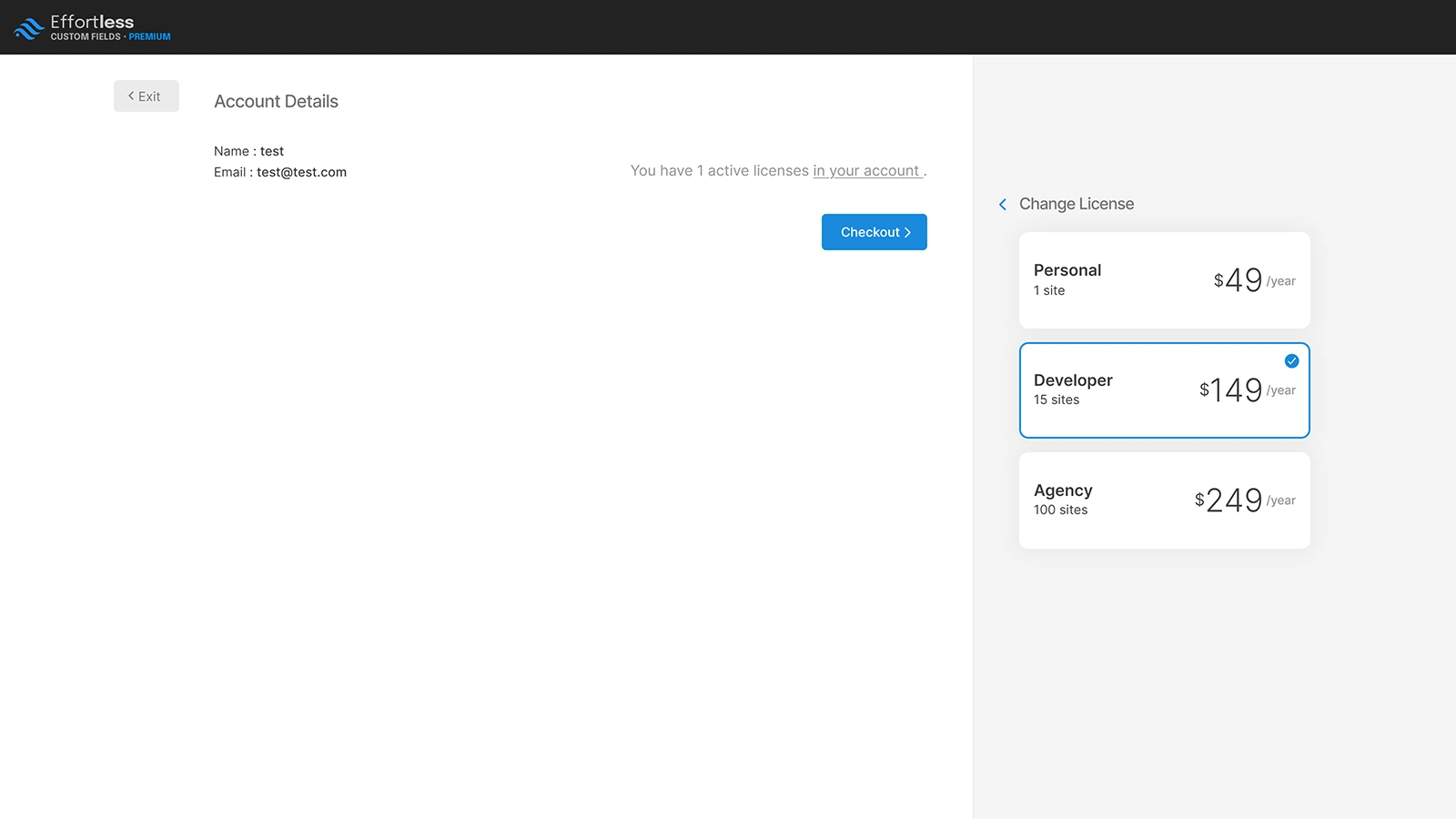The width and height of the screenshot is (1456, 819).
Task: Click the left arrow on the Exit button
Action: [131, 96]
